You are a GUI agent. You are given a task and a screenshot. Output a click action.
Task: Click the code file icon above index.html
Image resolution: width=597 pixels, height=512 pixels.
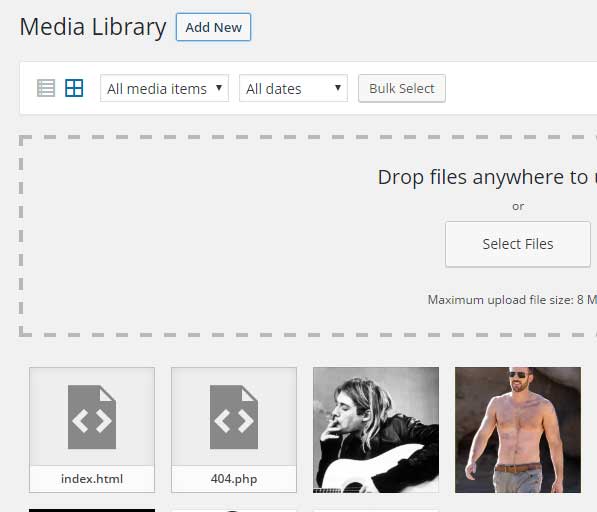click(x=92, y=417)
